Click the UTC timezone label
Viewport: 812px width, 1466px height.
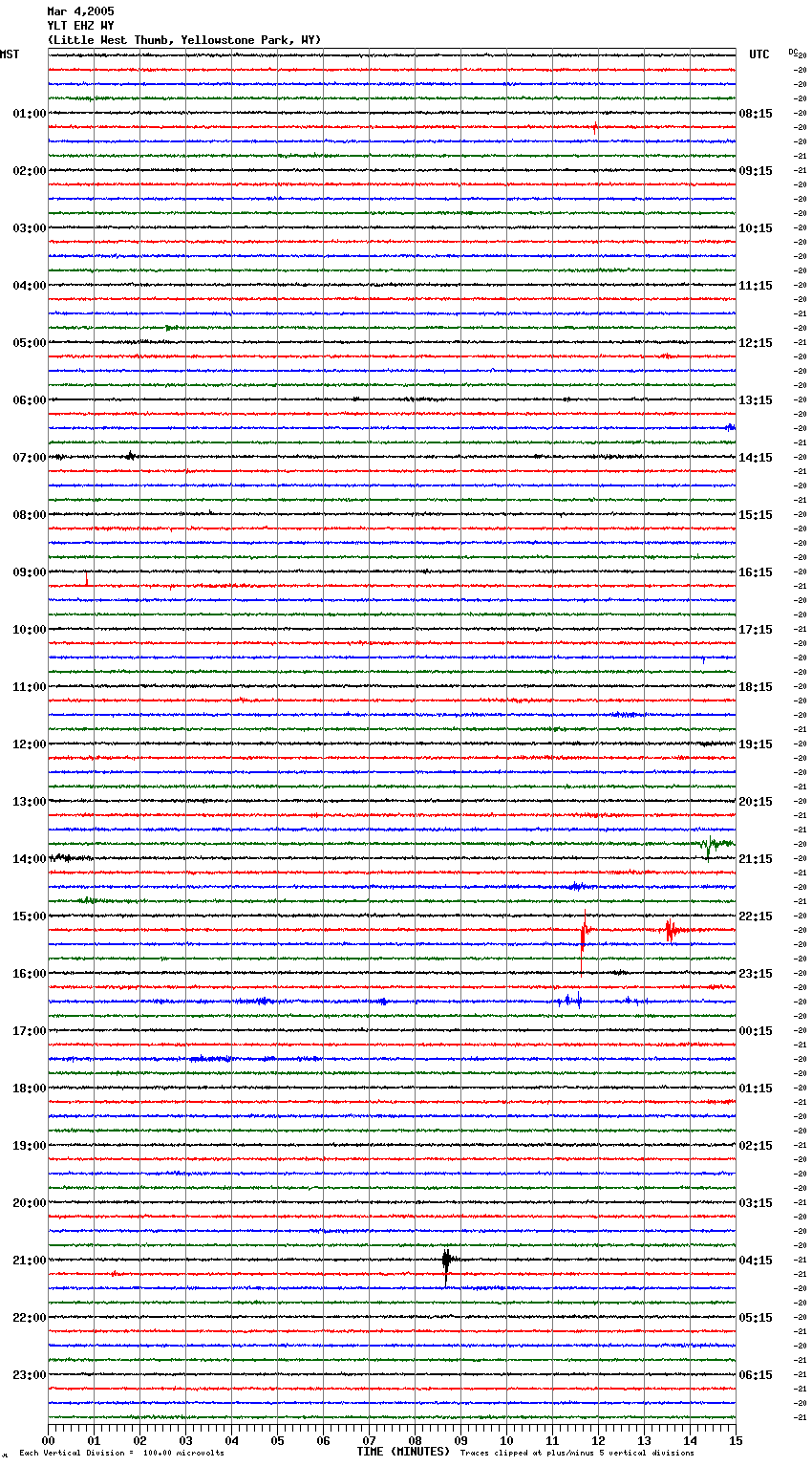point(759,54)
